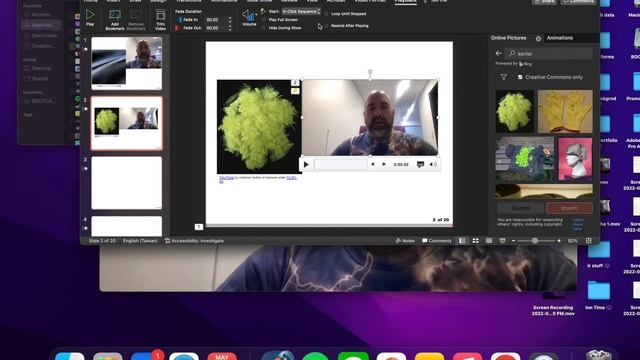Switch to Slide Sorter view icon

[476, 241]
